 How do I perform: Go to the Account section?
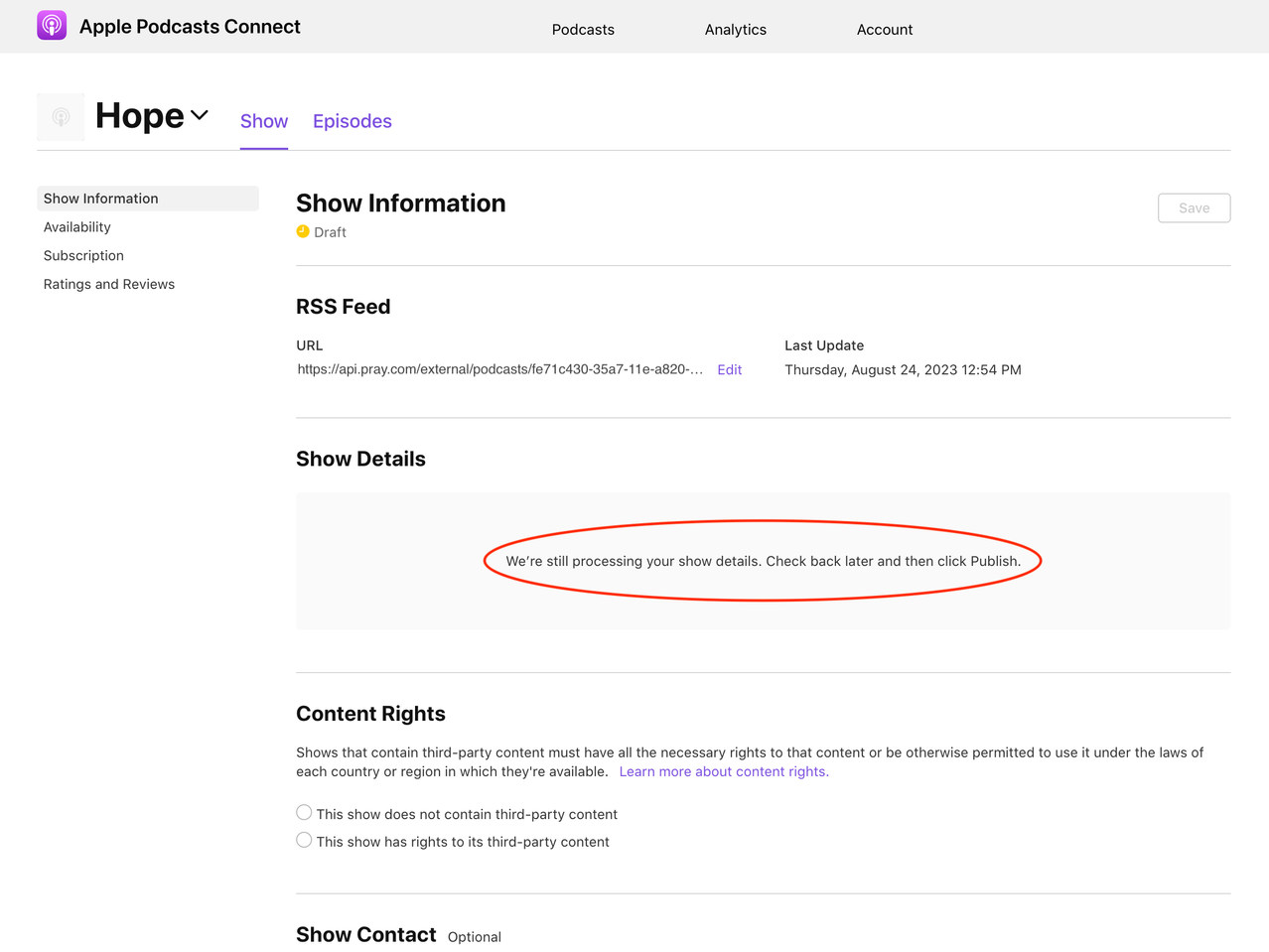[x=884, y=29]
